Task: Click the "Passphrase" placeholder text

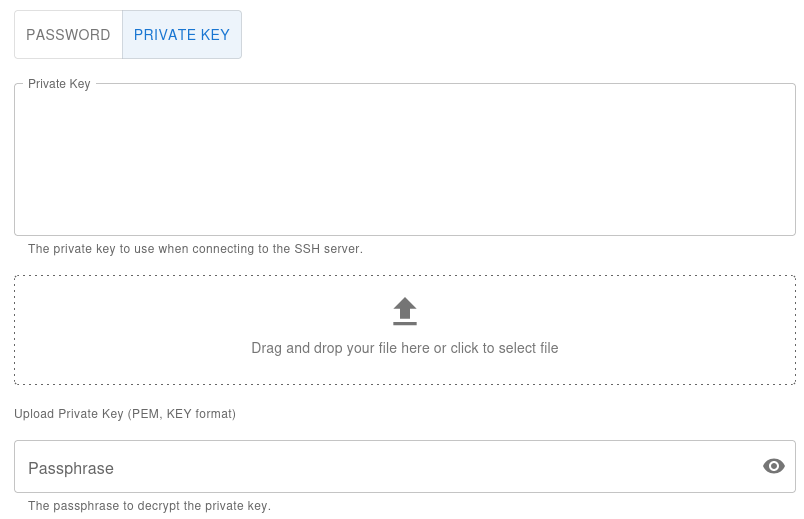Action: [x=71, y=468]
